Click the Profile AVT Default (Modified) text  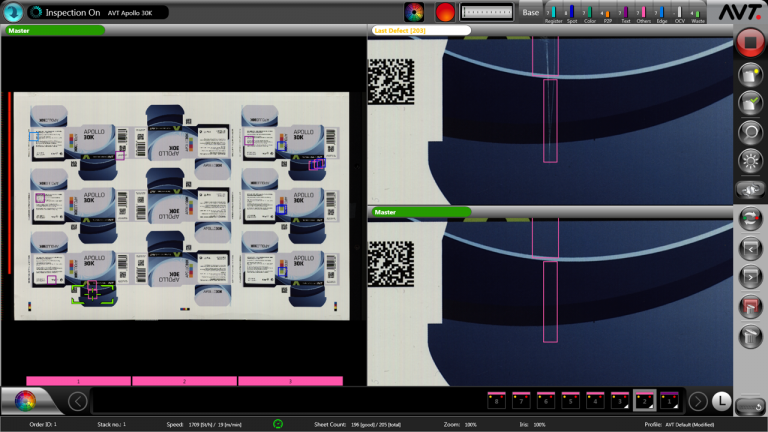679,424
